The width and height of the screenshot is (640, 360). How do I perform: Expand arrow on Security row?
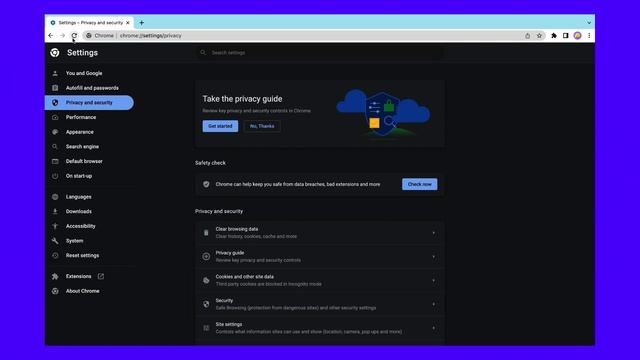tap(433, 304)
